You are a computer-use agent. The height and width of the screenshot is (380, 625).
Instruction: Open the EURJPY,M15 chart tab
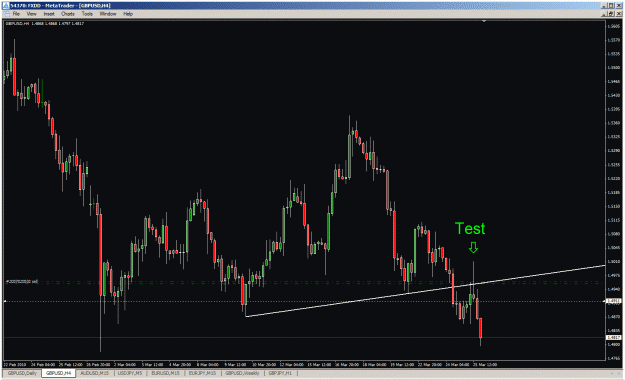202,373
